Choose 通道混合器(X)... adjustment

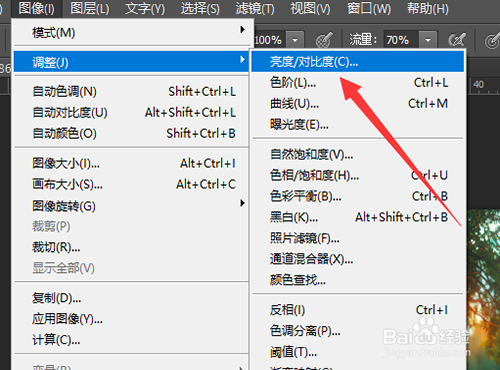pyautogui.click(x=358, y=259)
